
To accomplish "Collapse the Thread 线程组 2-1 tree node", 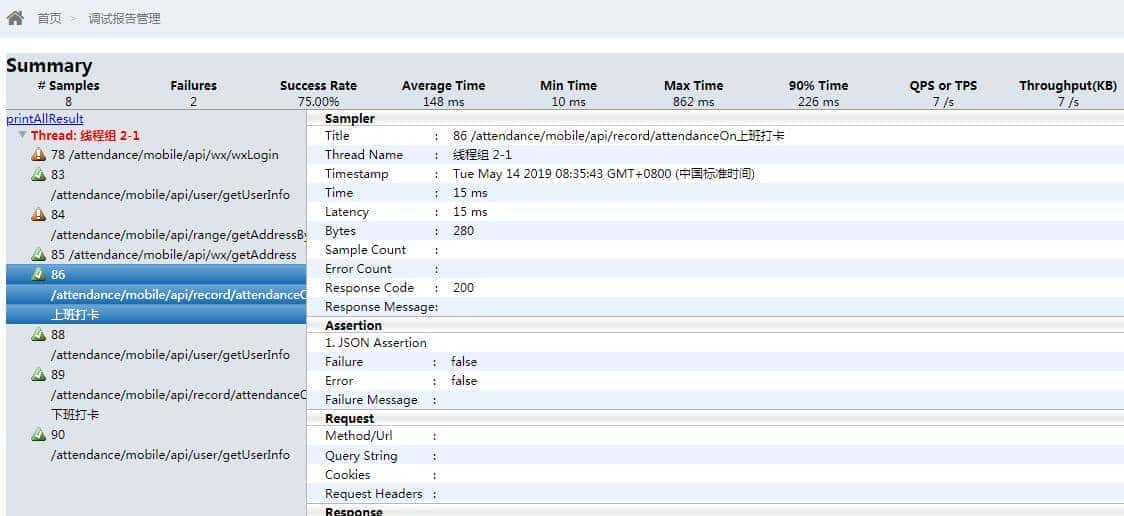I will click(x=23, y=135).
